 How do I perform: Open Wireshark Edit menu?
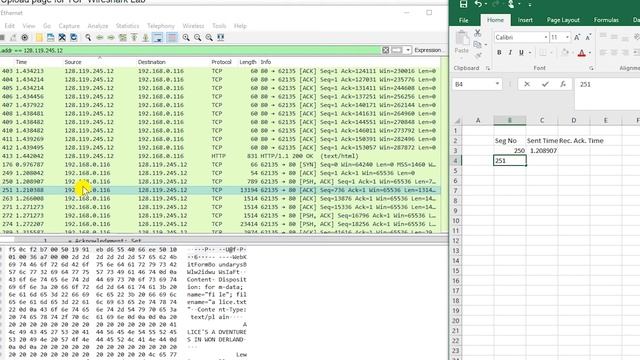pyautogui.click(x=10, y=26)
